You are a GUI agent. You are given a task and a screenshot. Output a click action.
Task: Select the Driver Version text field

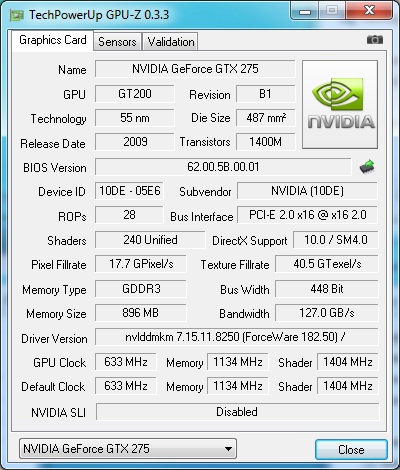pyautogui.click(x=237, y=337)
